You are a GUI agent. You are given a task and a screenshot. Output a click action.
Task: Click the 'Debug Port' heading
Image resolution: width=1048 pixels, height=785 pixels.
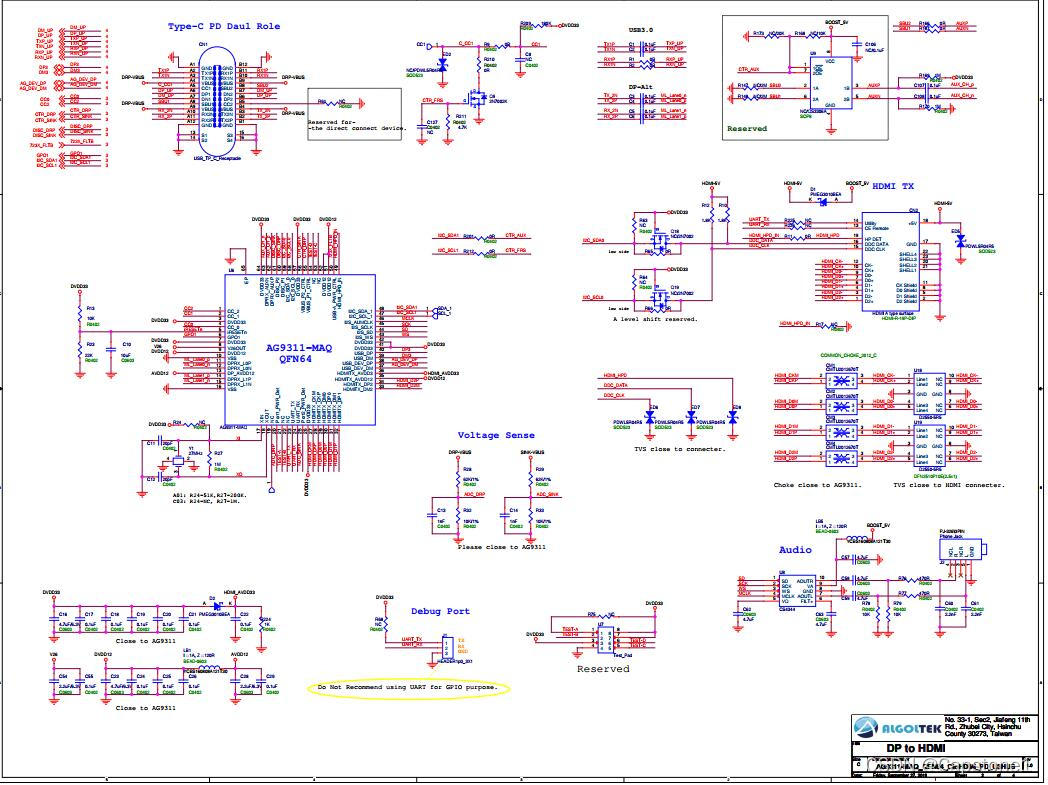(440, 611)
